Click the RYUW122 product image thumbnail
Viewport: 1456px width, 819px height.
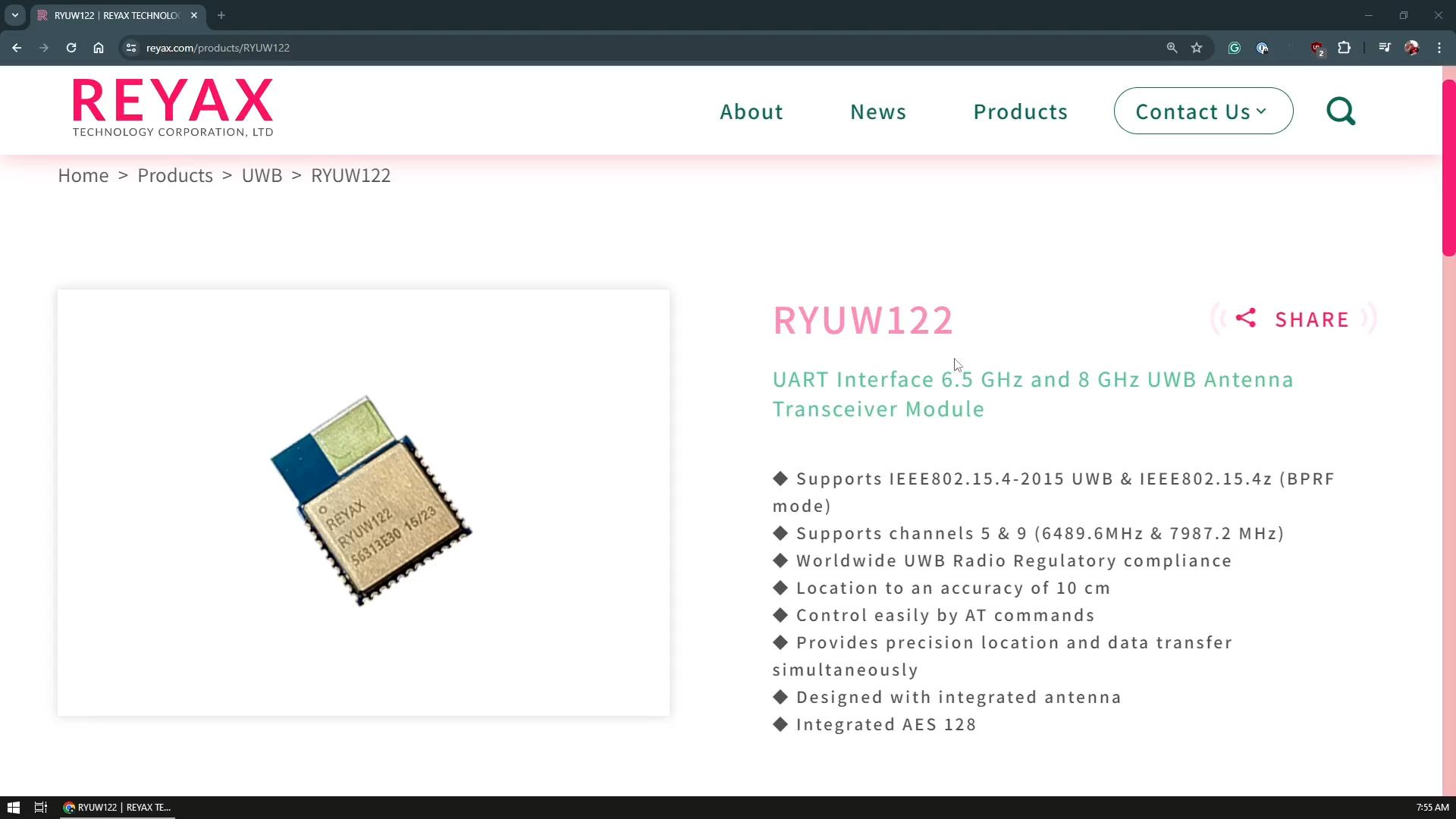363,501
